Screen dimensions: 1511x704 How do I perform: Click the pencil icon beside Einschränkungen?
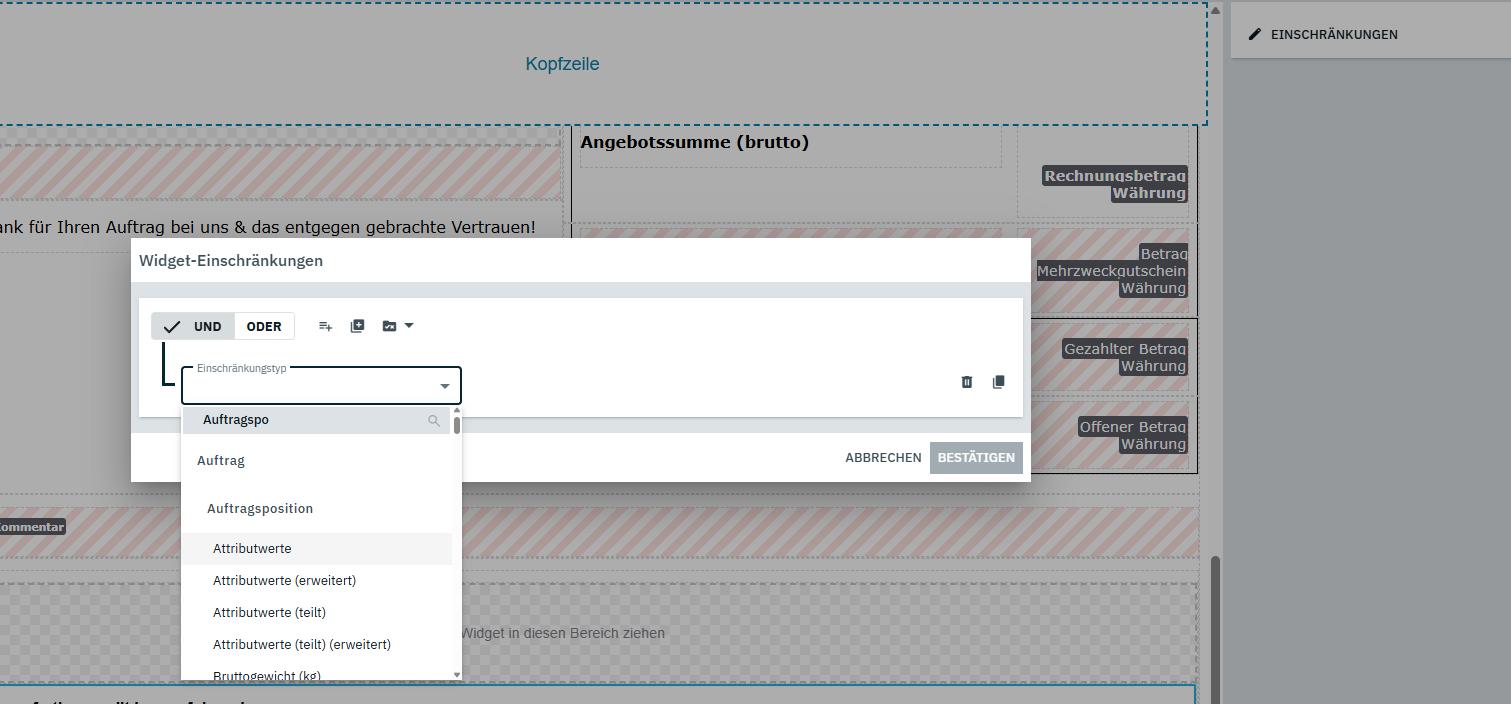coord(1255,34)
